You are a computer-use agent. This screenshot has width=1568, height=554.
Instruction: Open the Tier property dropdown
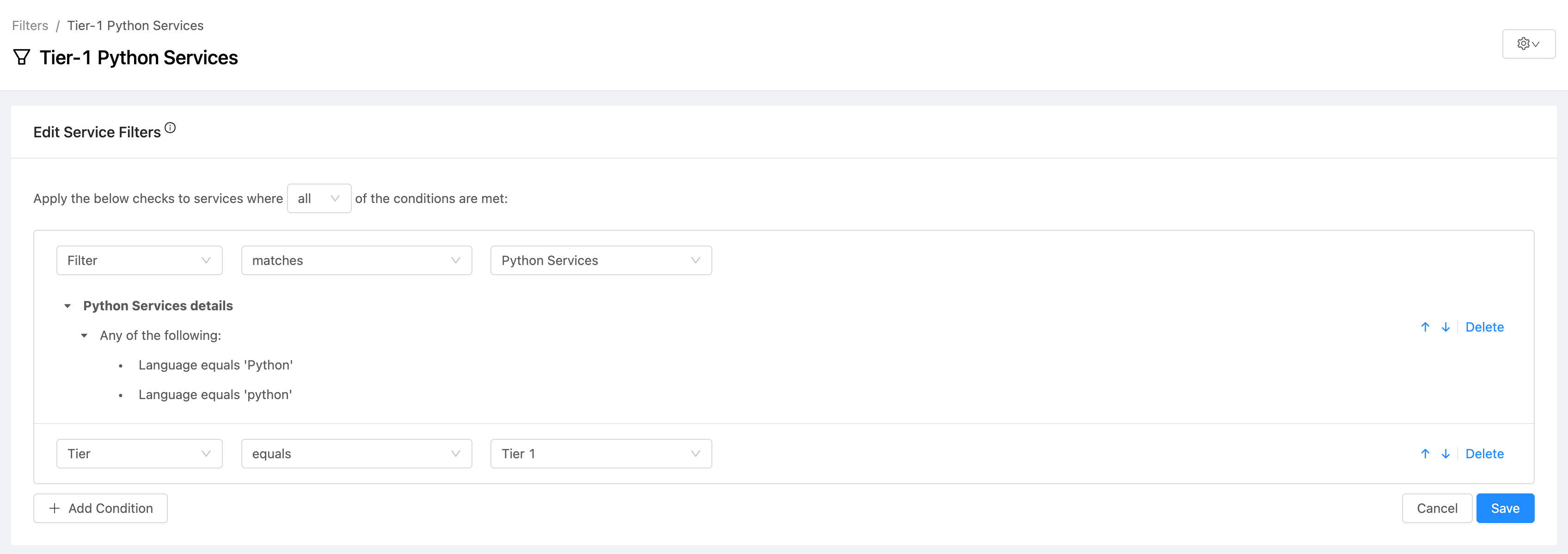tap(139, 454)
